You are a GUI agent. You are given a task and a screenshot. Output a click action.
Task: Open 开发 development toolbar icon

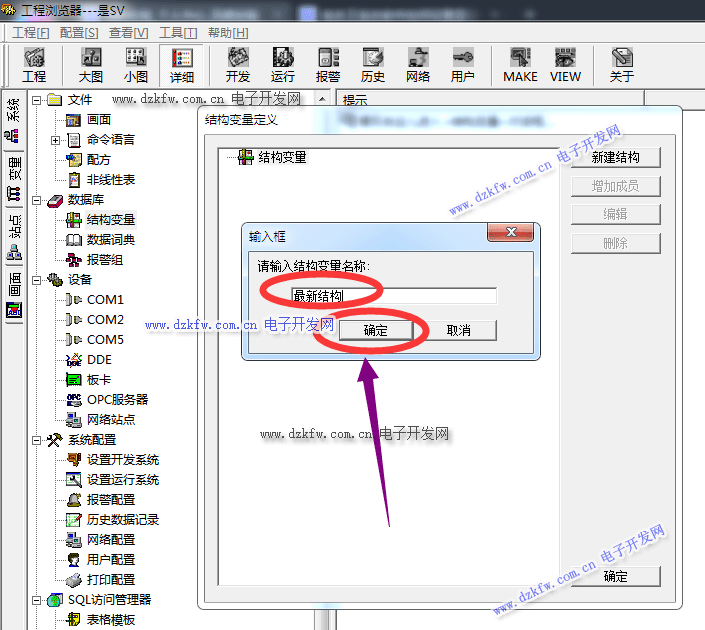pos(238,64)
